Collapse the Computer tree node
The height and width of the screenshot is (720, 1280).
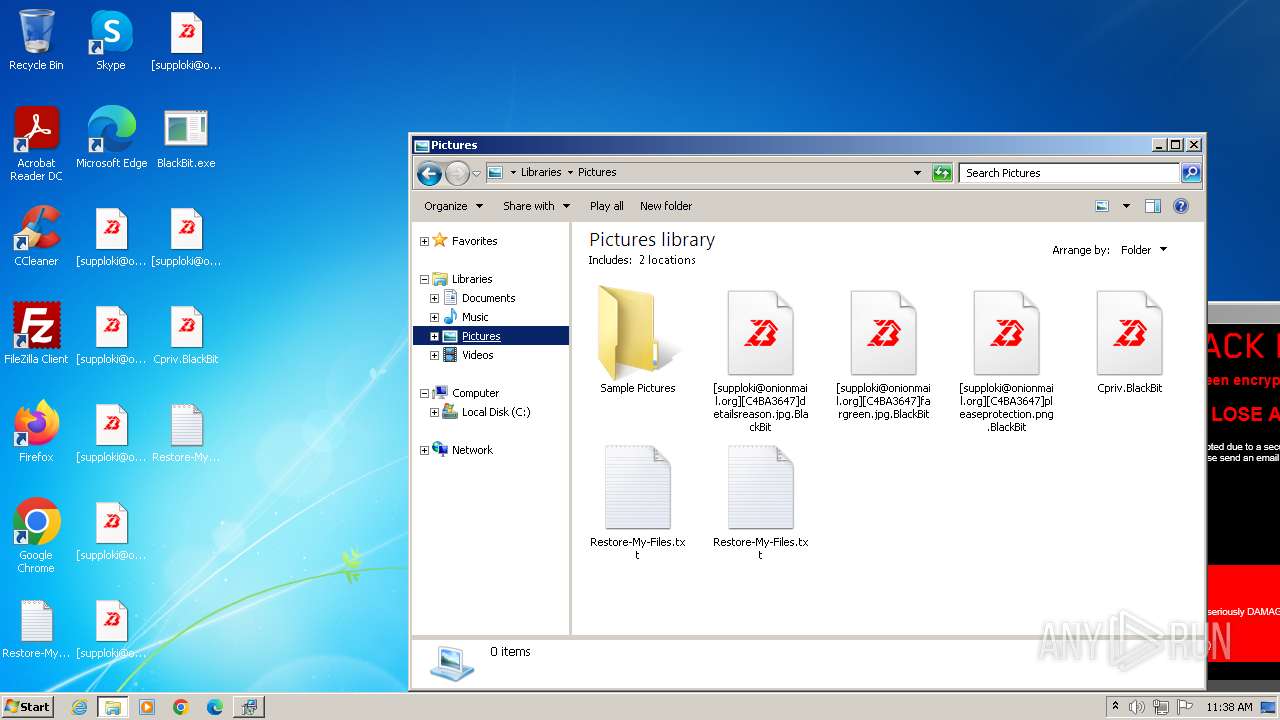point(424,393)
